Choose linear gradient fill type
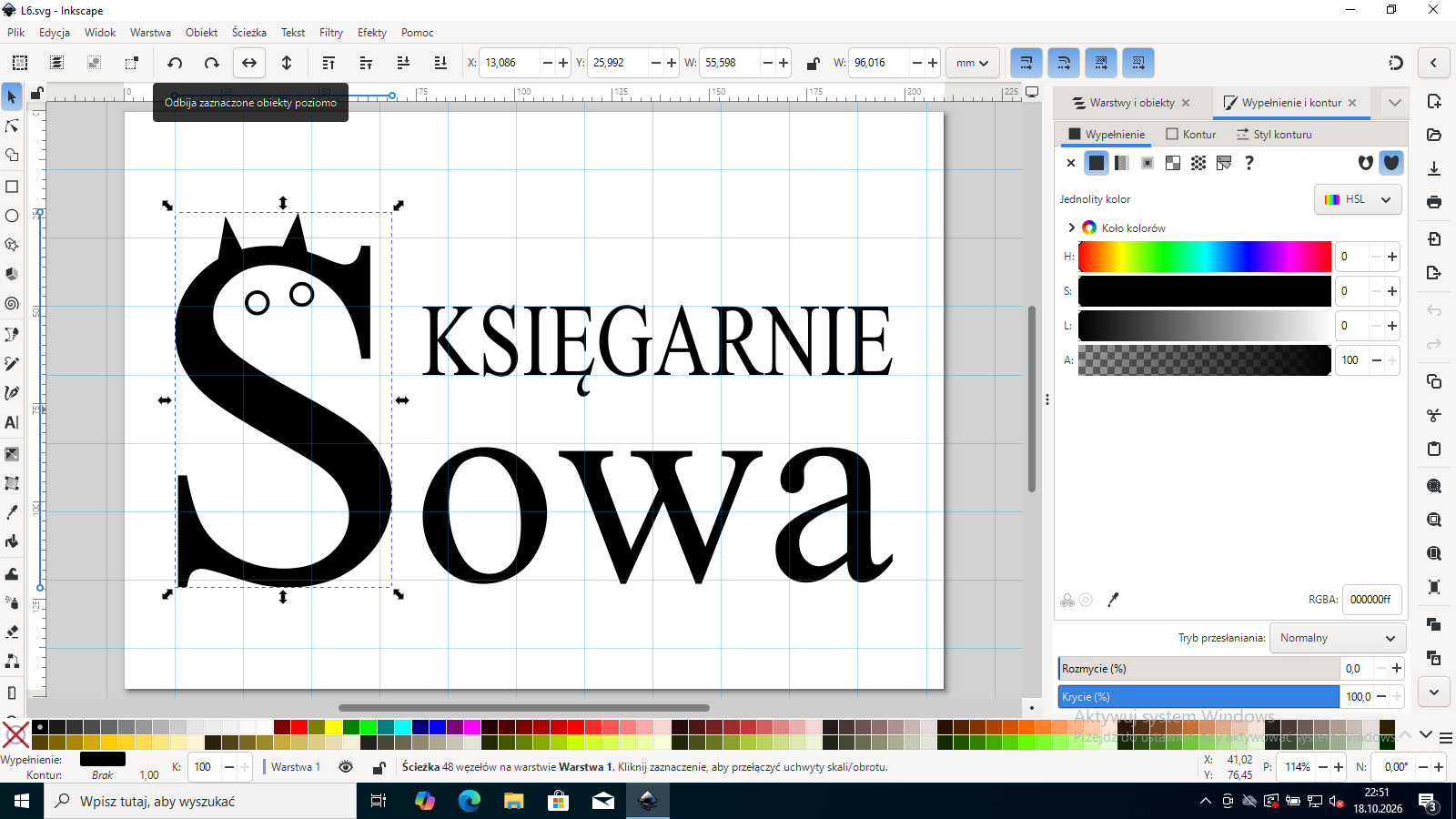Image resolution: width=1456 pixels, height=819 pixels. 1122,163
